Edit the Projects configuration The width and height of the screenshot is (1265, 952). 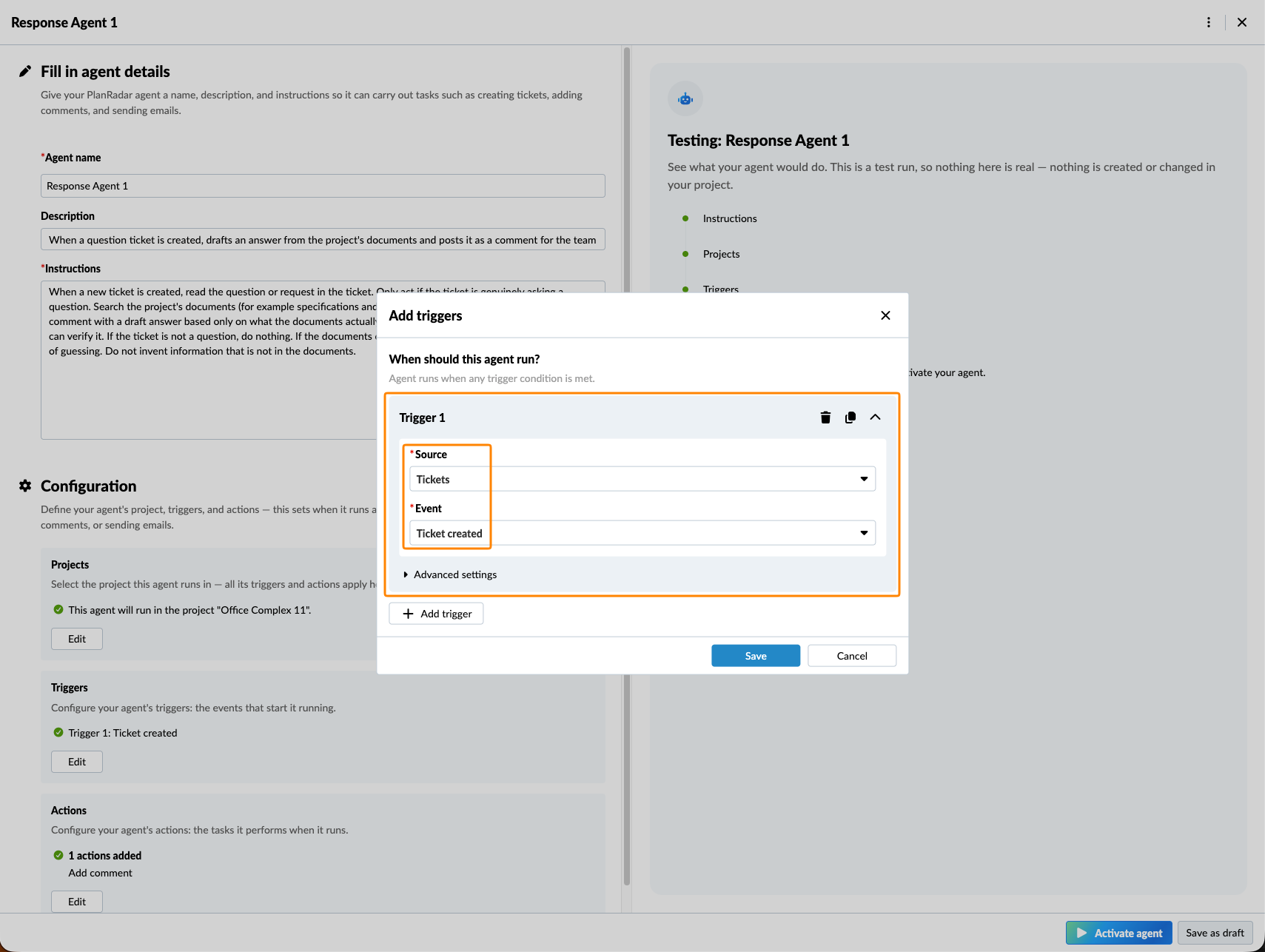pyautogui.click(x=77, y=639)
